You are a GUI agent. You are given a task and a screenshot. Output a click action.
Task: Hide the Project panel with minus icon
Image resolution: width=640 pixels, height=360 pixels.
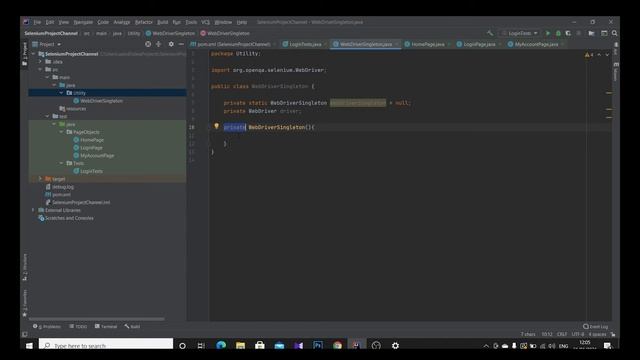coord(181,44)
